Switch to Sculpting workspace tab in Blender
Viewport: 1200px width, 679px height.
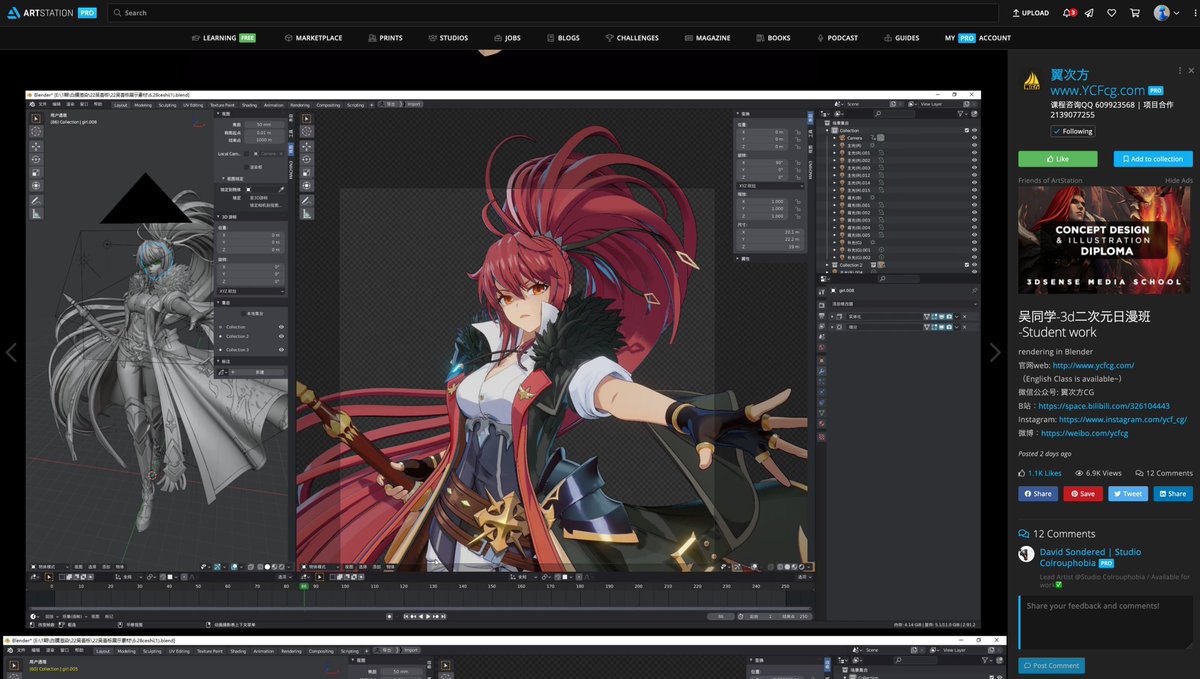pos(166,104)
